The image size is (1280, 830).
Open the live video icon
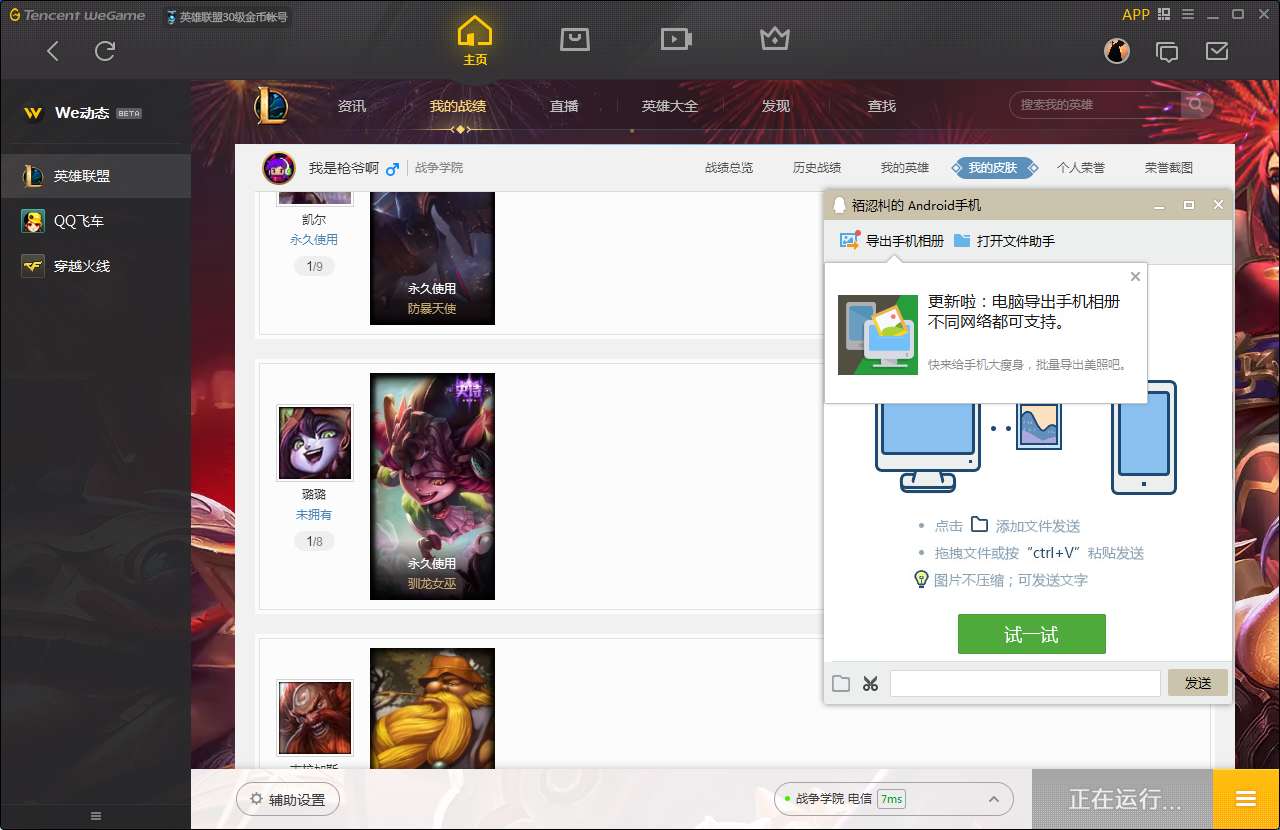coord(676,39)
